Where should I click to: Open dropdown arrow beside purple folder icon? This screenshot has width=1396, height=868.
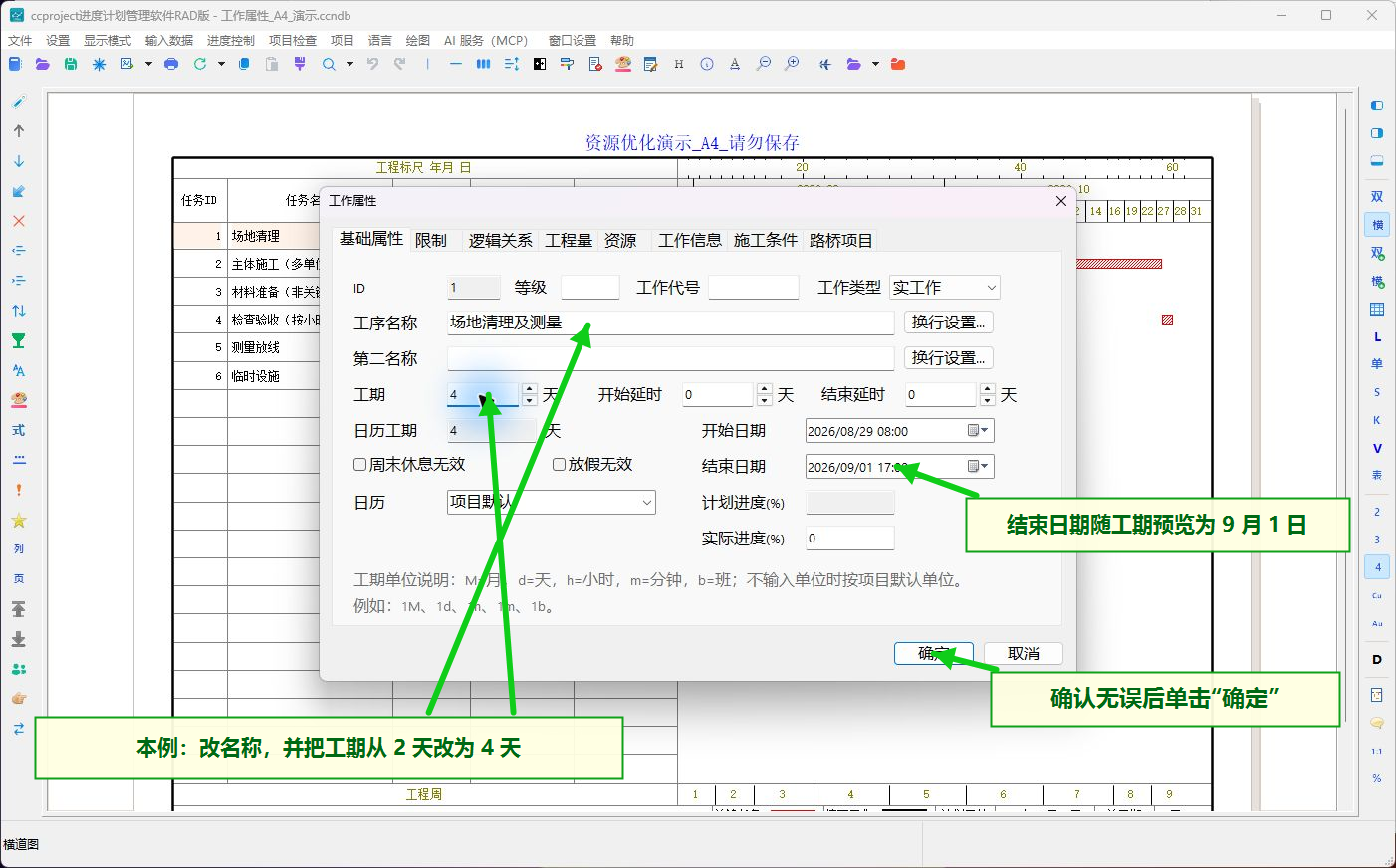point(875,64)
